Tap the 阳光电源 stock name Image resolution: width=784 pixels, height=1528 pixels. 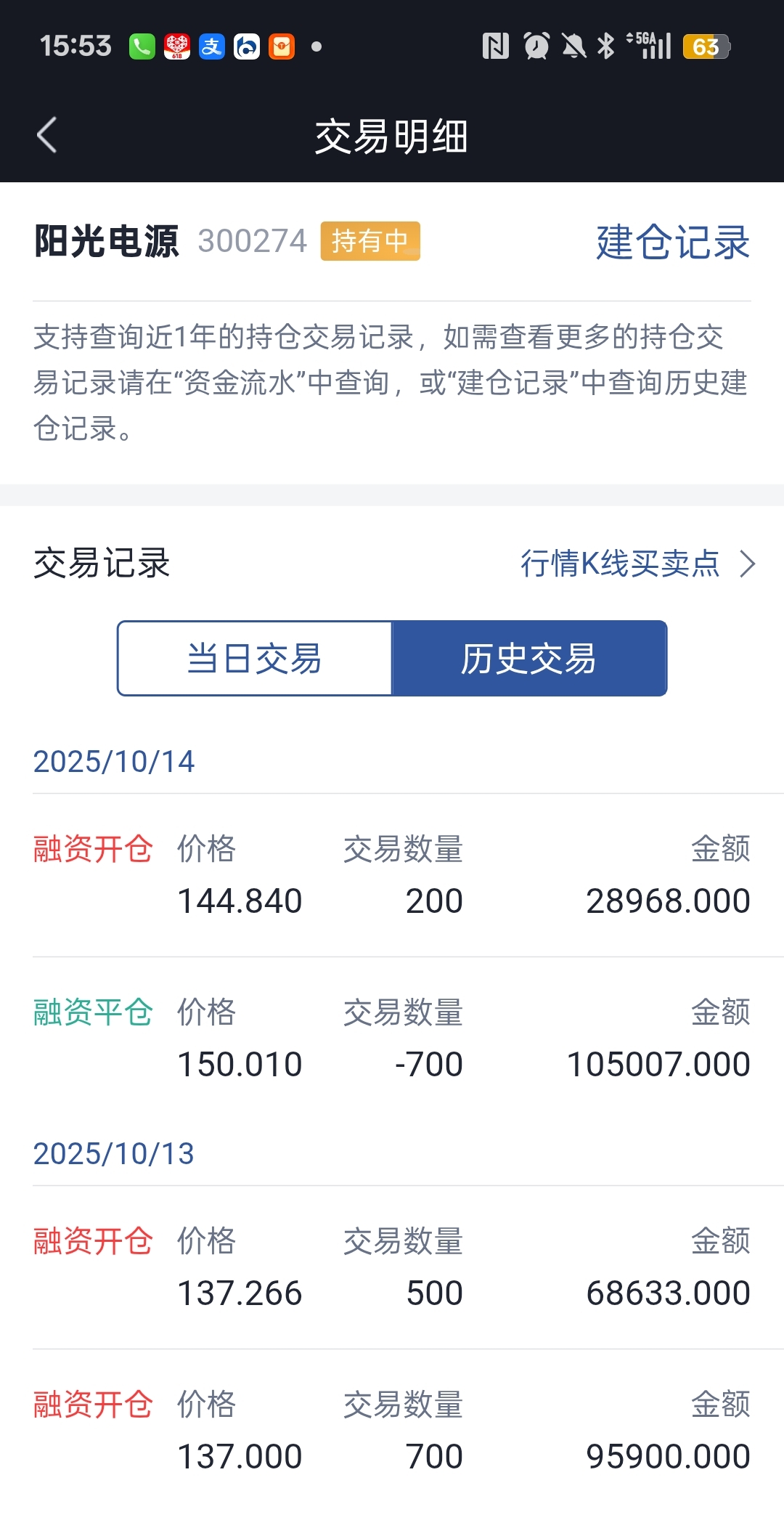click(x=107, y=241)
